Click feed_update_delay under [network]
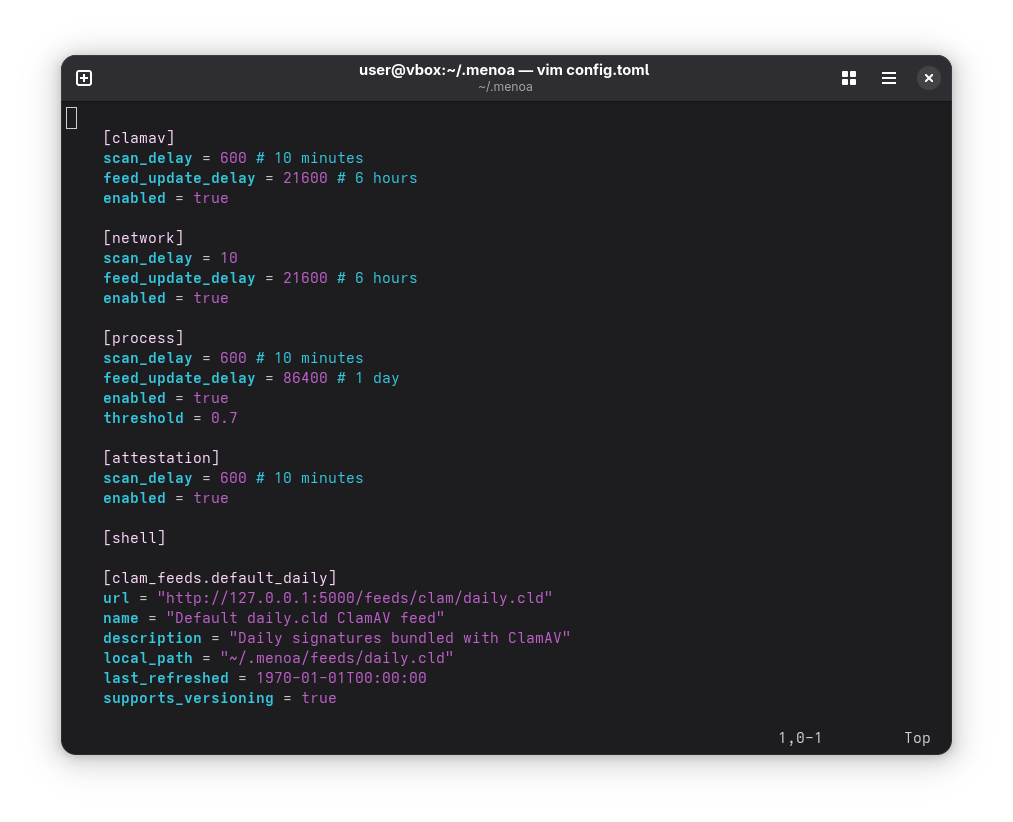Screen dimensions: 1013x822 tap(180, 278)
